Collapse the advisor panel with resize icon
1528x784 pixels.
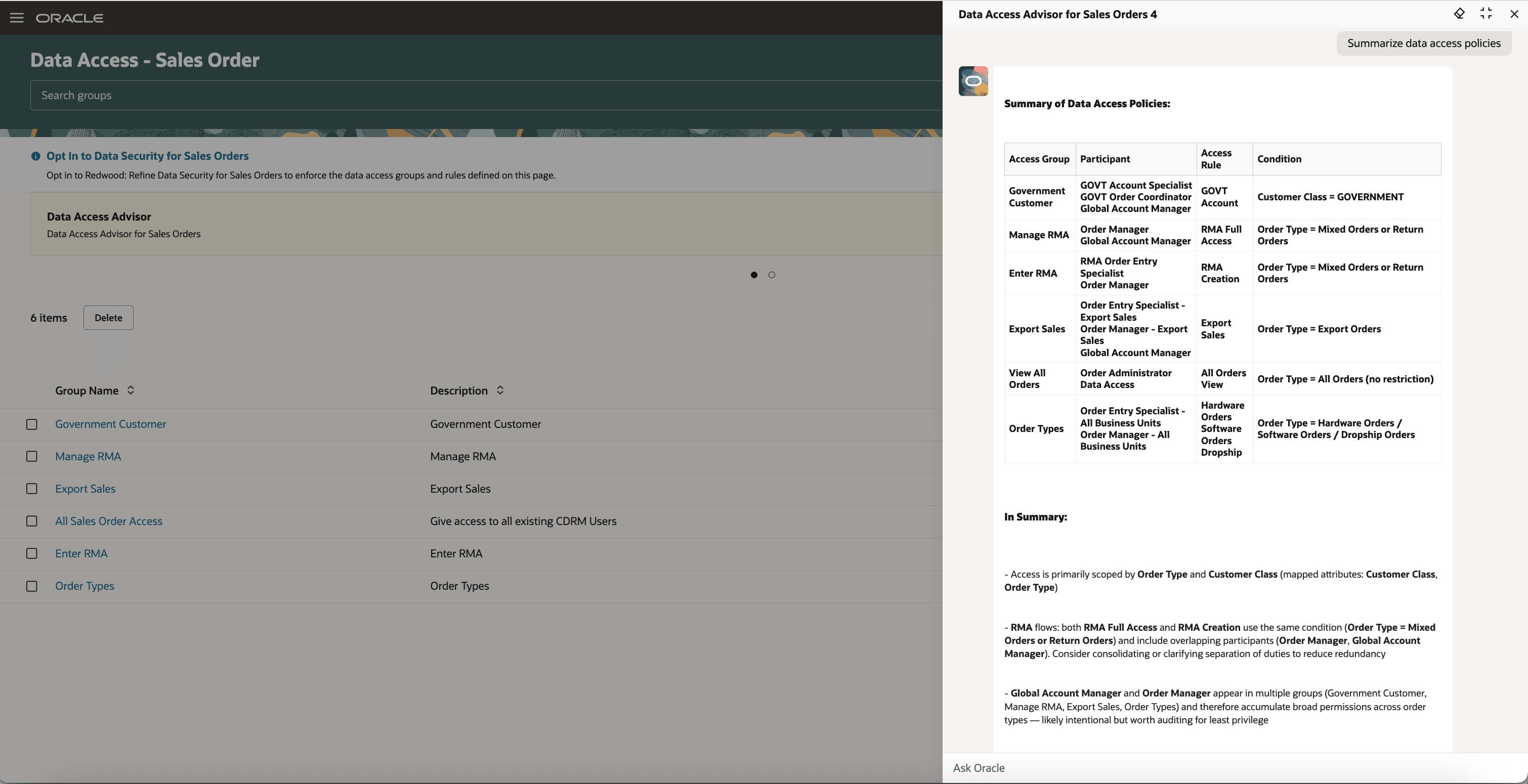(1487, 13)
